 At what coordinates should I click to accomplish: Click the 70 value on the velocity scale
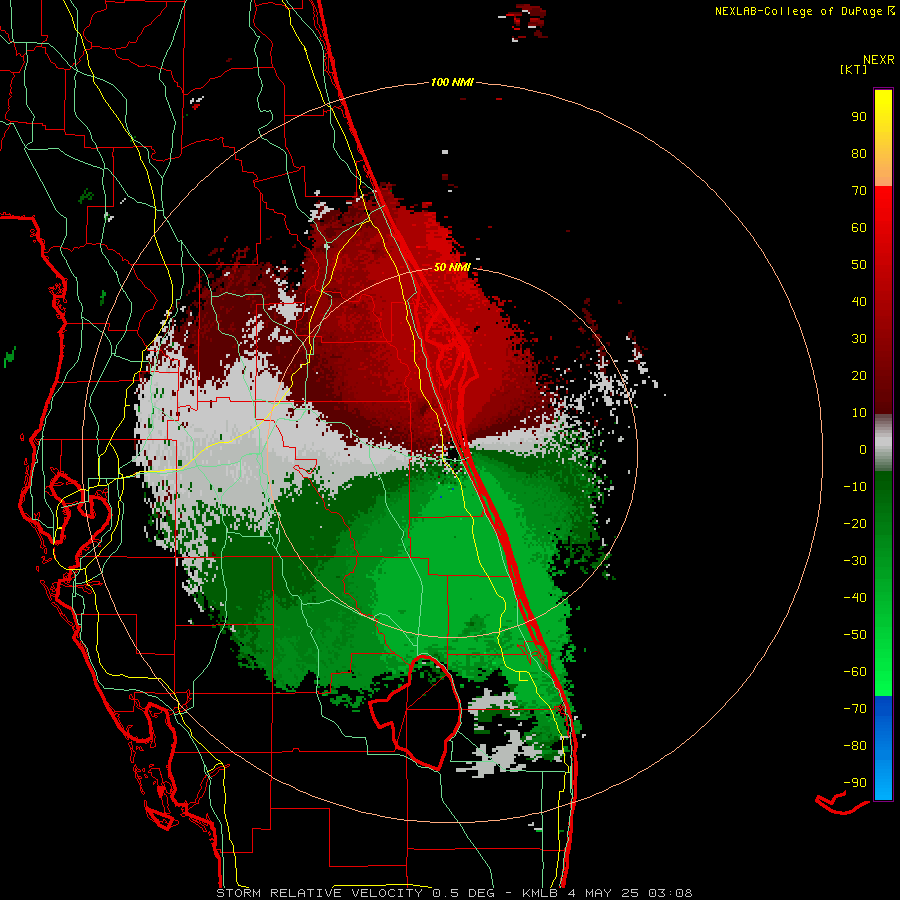(859, 191)
